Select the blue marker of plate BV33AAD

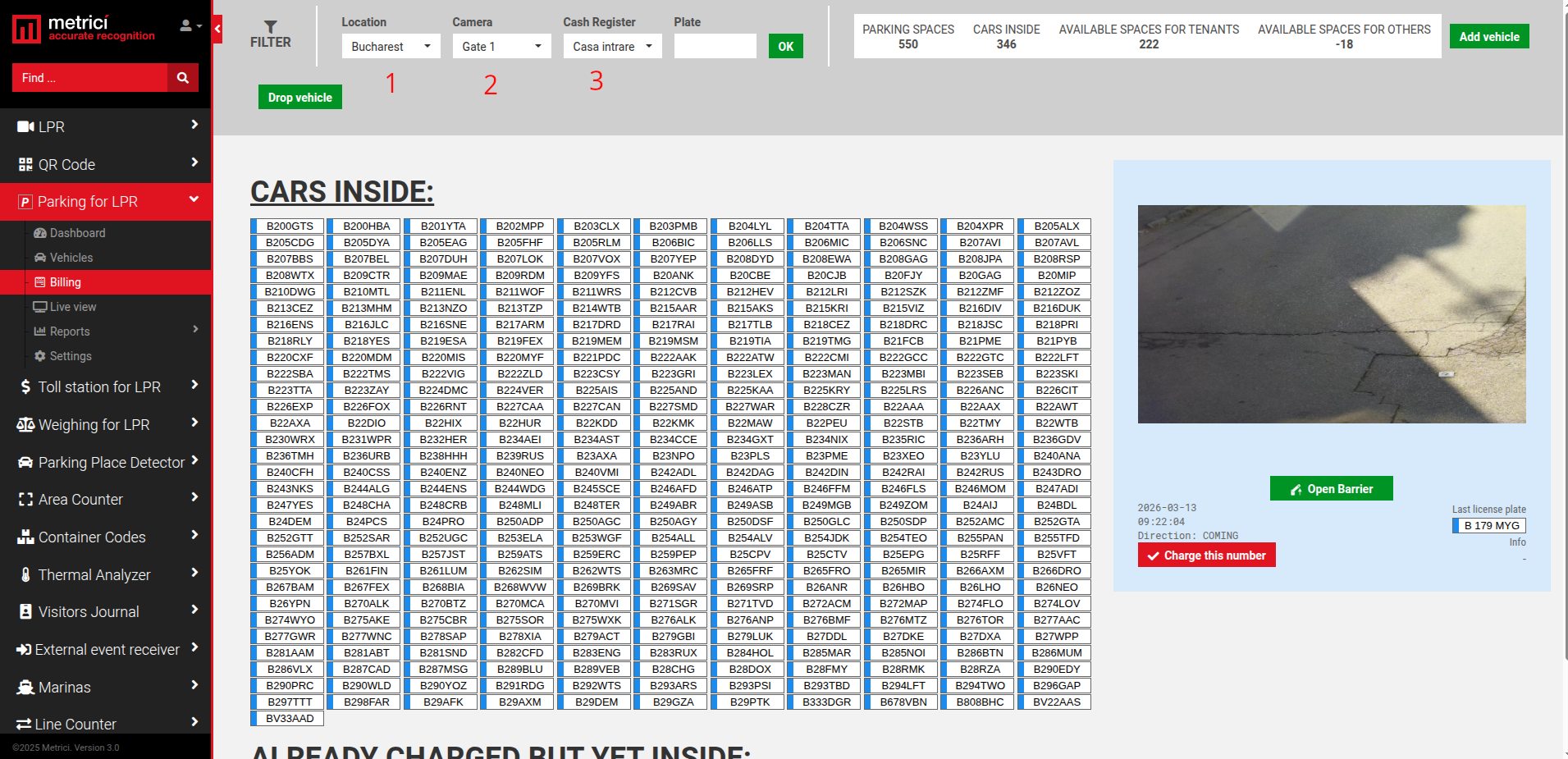click(x=254, y=718)
